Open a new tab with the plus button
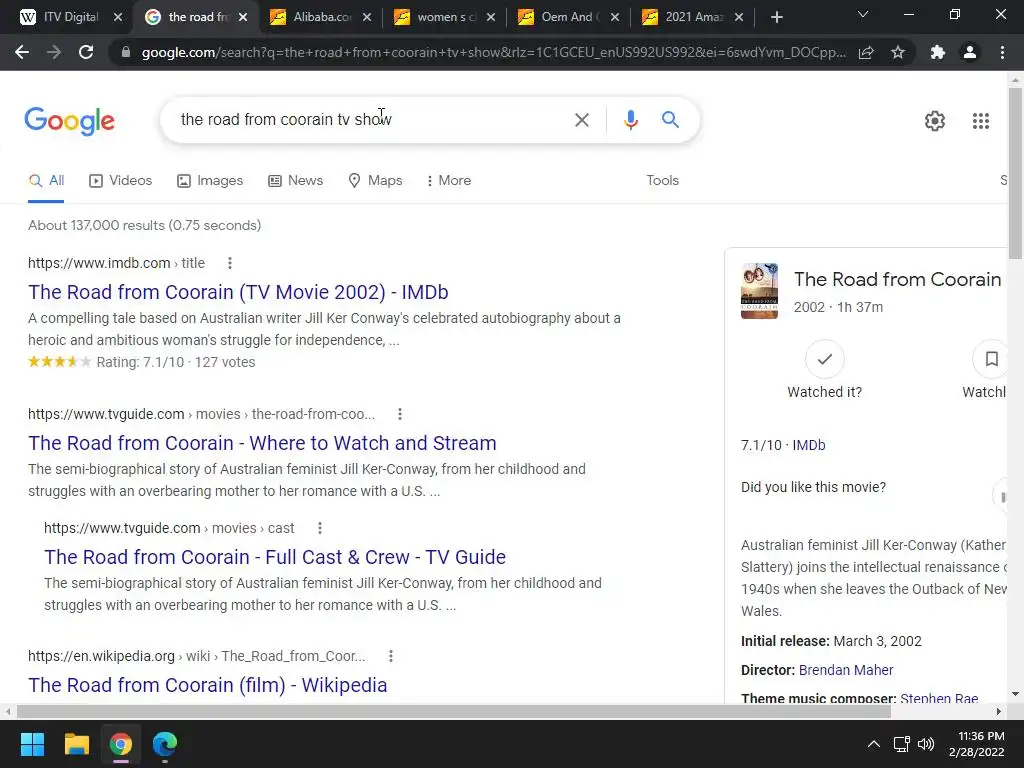 pos(776,17)
